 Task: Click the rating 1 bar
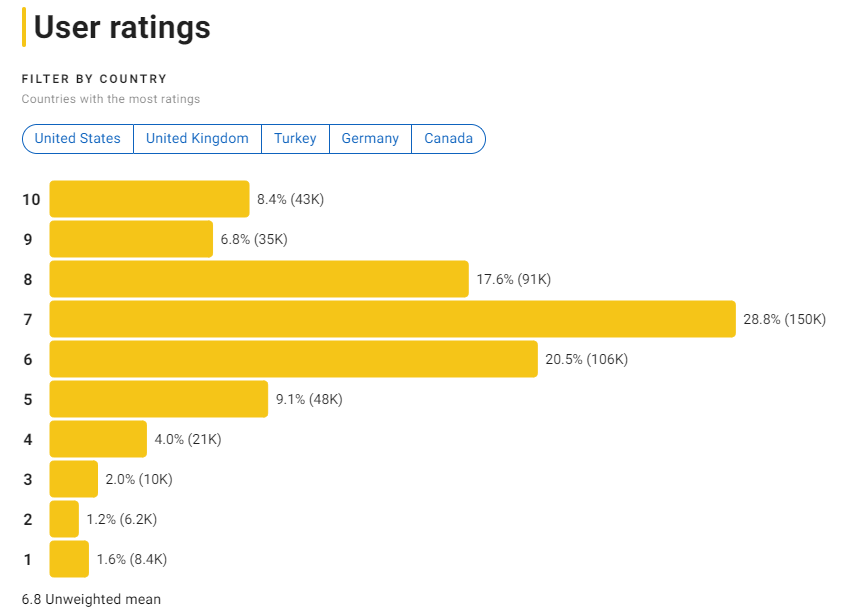[68, 559]
